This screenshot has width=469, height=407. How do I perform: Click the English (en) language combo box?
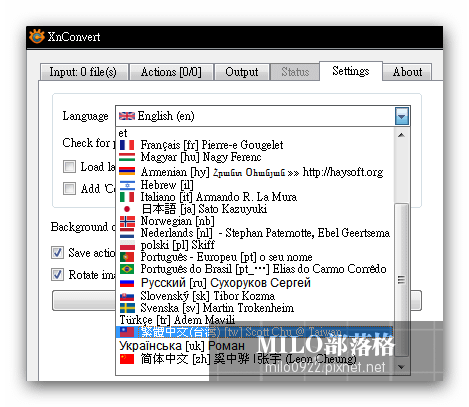(x=263, y=116)
